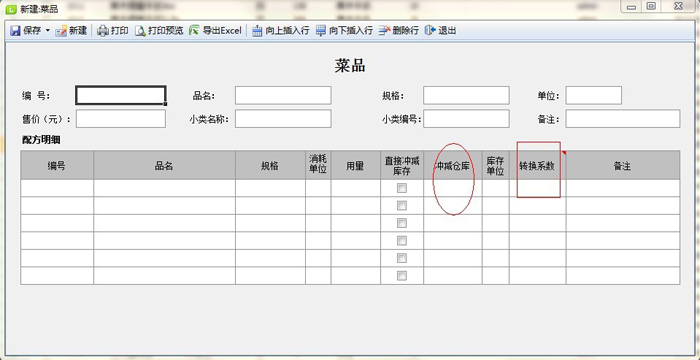
Task: Click the 转换系数 column header
Action: click(x=538, y=165)
